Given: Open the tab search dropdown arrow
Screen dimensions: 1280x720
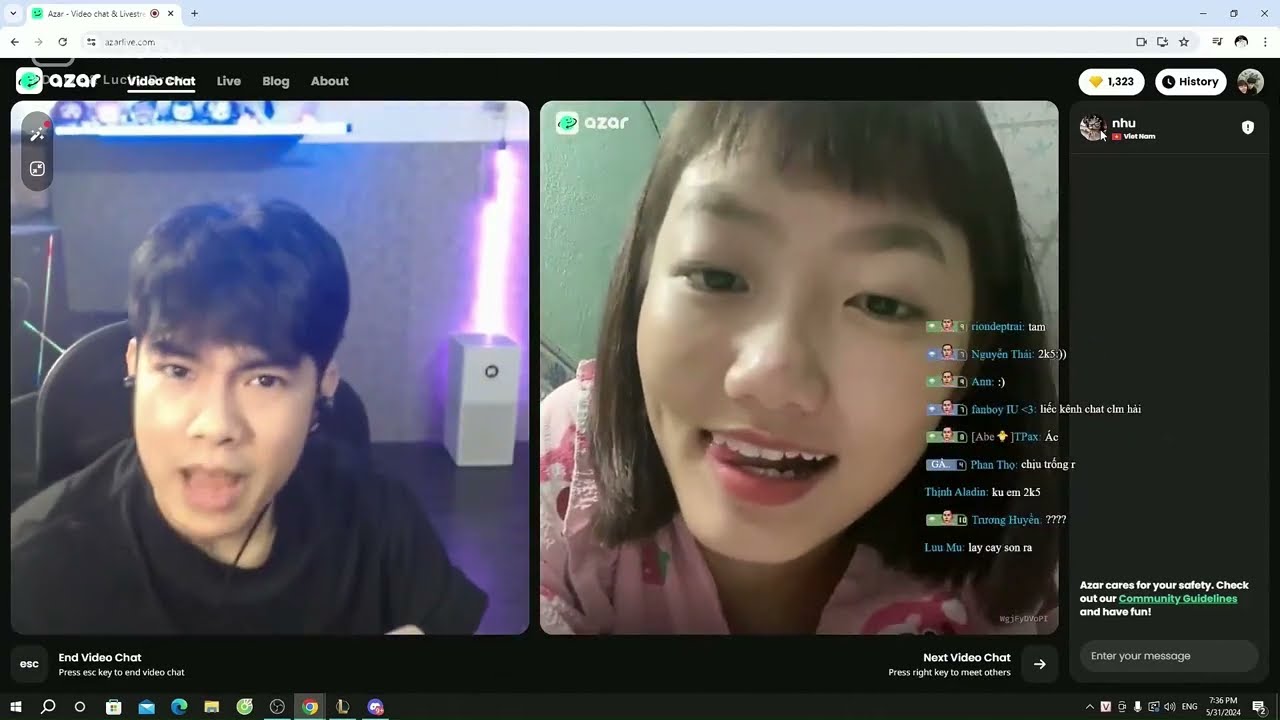Looking at the screenshot, I should [x=12, y=13].
